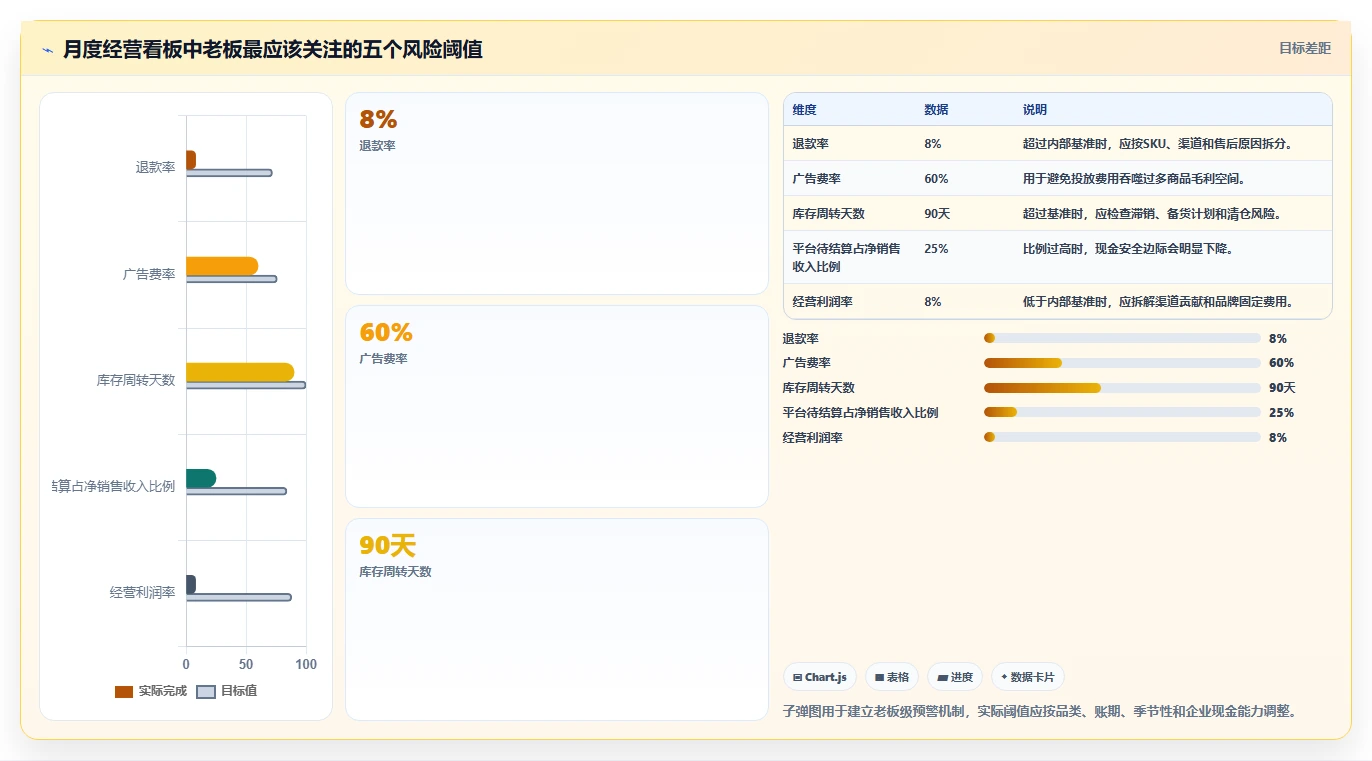
Task: Toggle the 目标值 legend swatch
Action: (x=206, y=692)
